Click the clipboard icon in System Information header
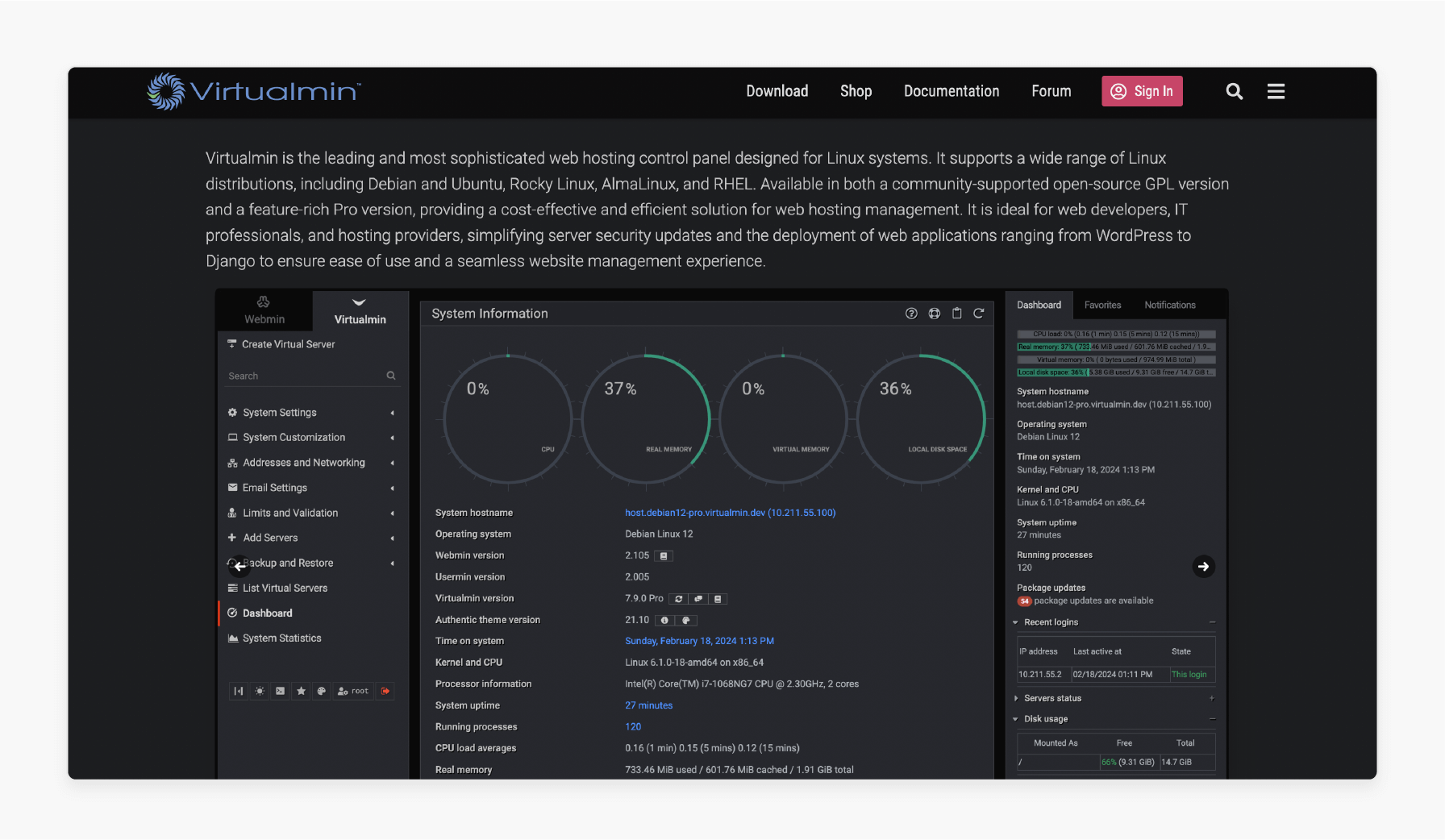 coord(956,314)
